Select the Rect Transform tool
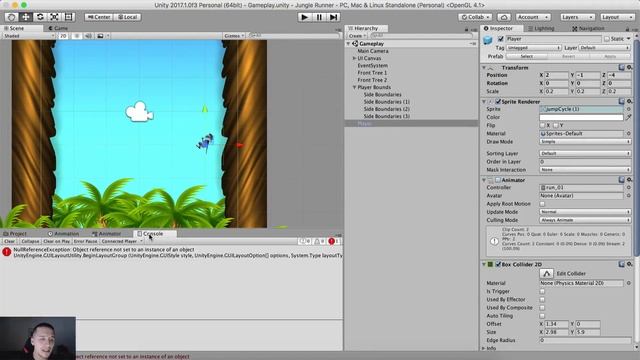The height and width of the screenshot is (360, 640). point(69,17)
